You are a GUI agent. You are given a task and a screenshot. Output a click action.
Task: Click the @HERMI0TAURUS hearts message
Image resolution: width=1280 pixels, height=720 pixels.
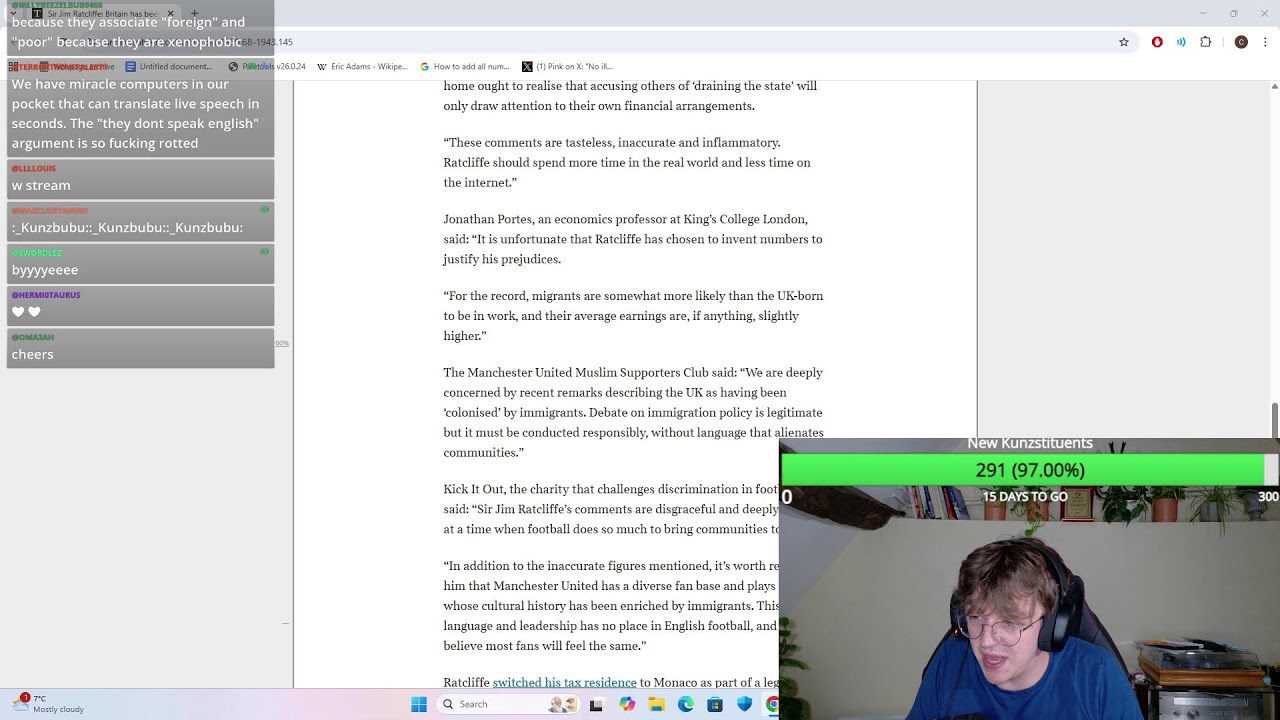click(x=140, y=305)
